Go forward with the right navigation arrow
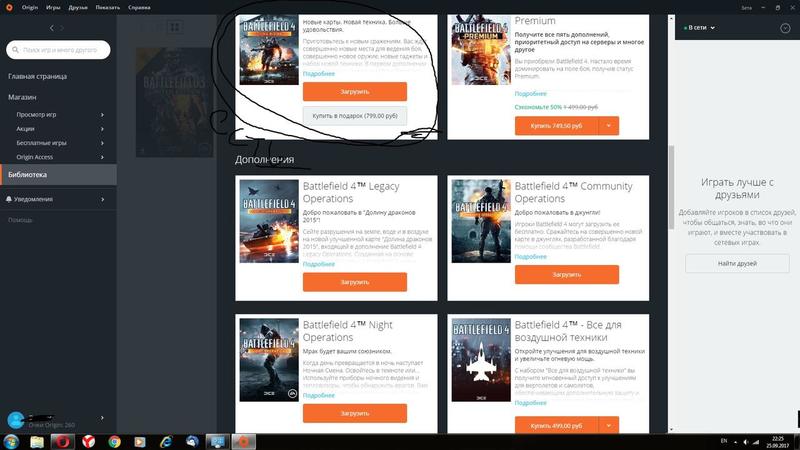 [x=62, y=28]
